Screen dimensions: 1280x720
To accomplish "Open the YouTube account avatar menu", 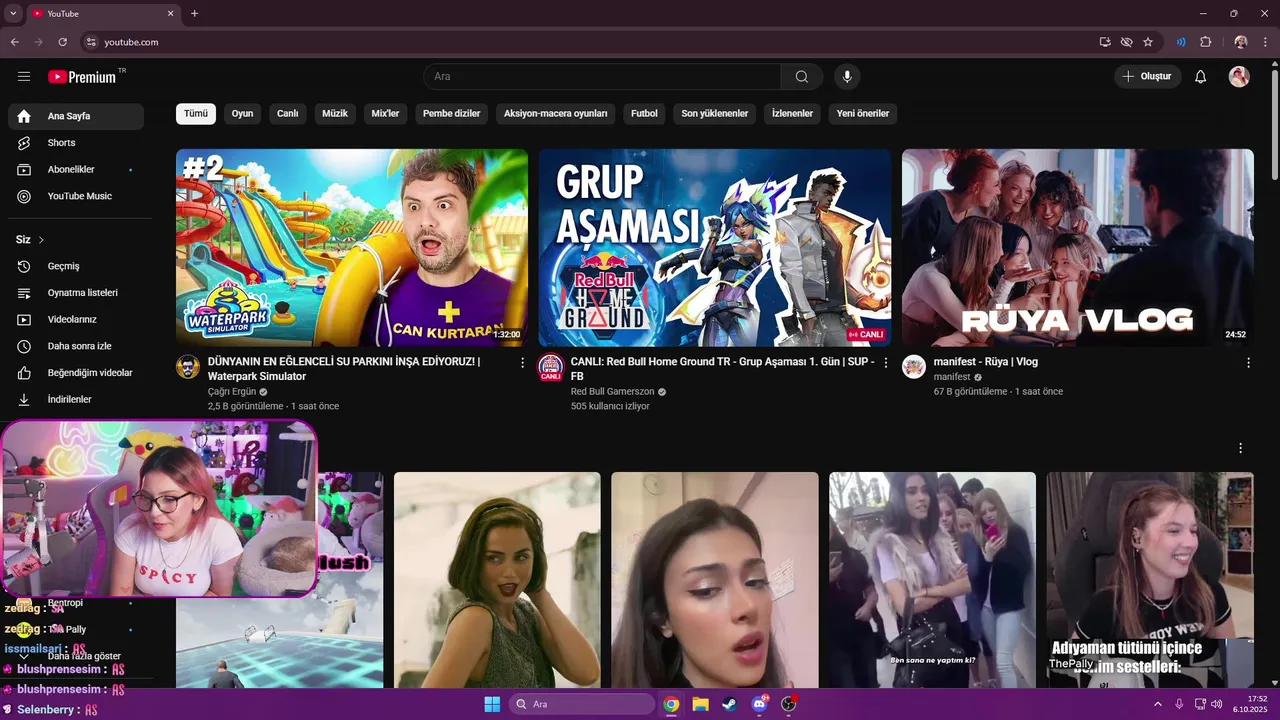I will (1239, 77).
